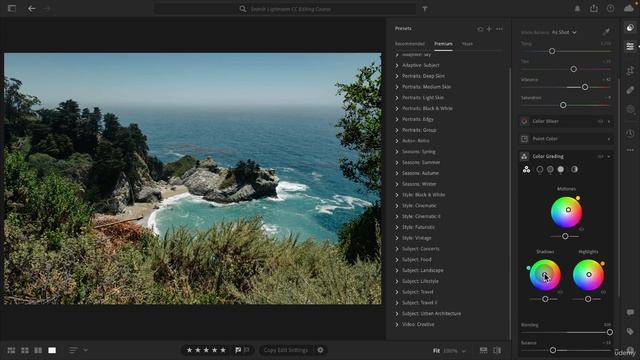Expand the Point Color section
Screen dimensions: 640x360
[x=609, y=139]
